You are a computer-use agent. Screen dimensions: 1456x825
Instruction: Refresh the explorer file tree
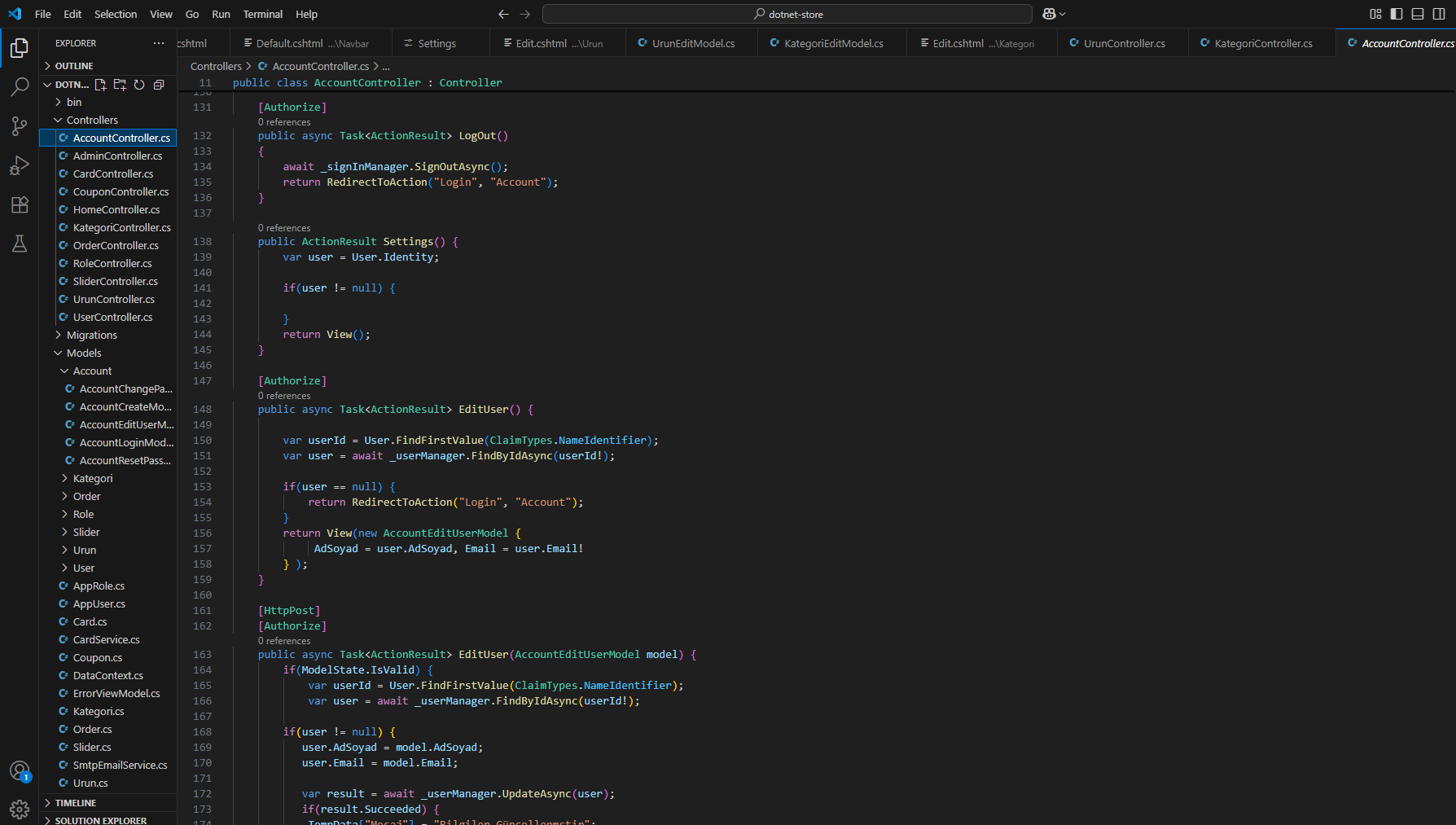tap(139, 85)
